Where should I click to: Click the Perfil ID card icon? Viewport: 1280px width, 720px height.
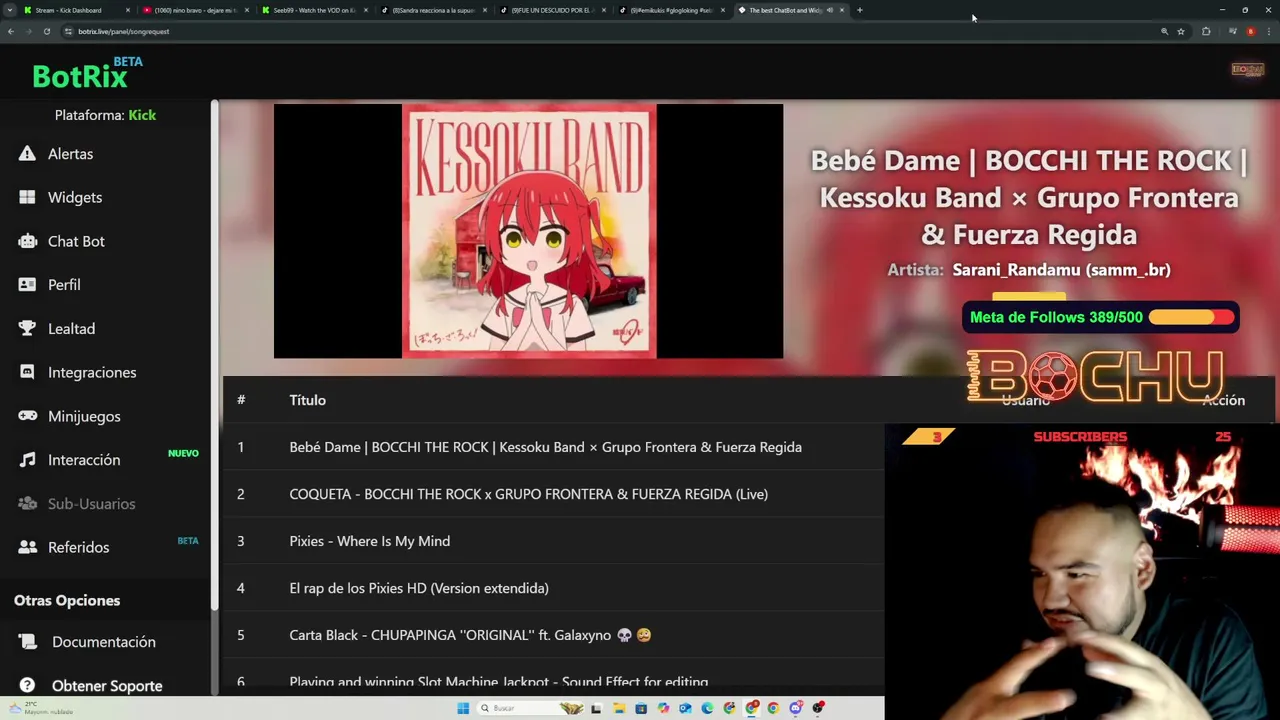pos(27,285)
